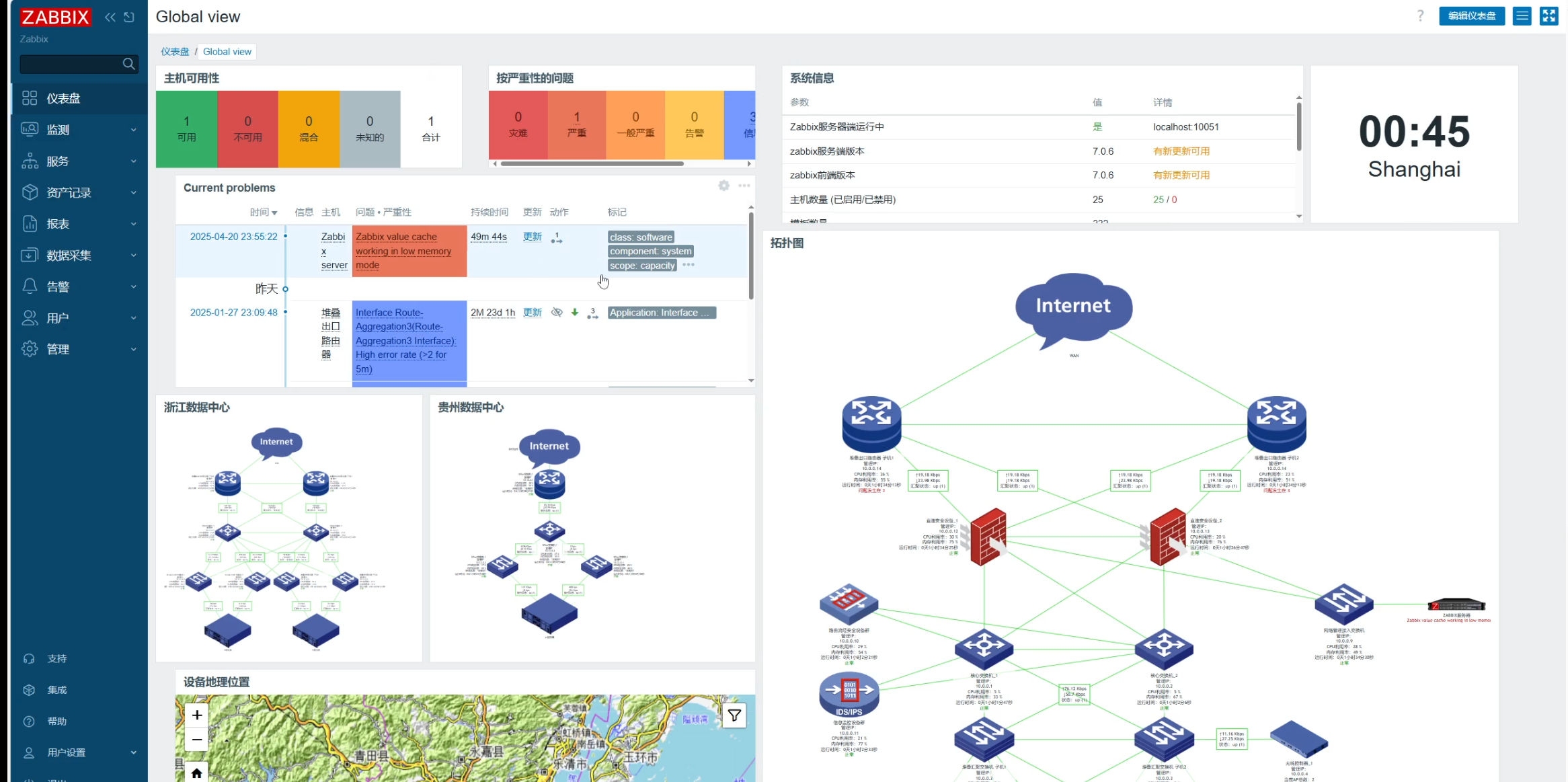Click the question mark help icon
Image resolution: width=1568 pixels, height=782 pixels.
pyautogui.click(x=1420, y=16)
